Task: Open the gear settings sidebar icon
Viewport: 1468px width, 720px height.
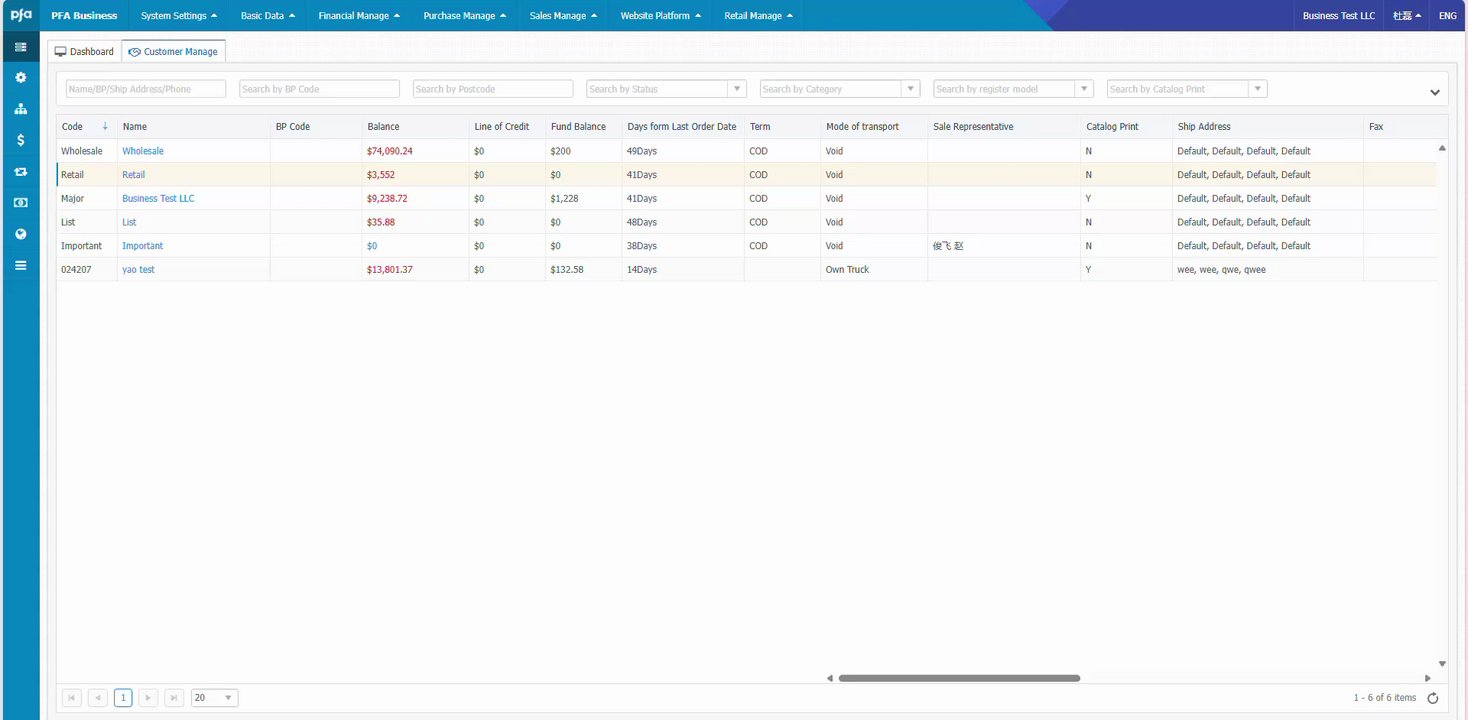Action: click(x=21, y=77)
